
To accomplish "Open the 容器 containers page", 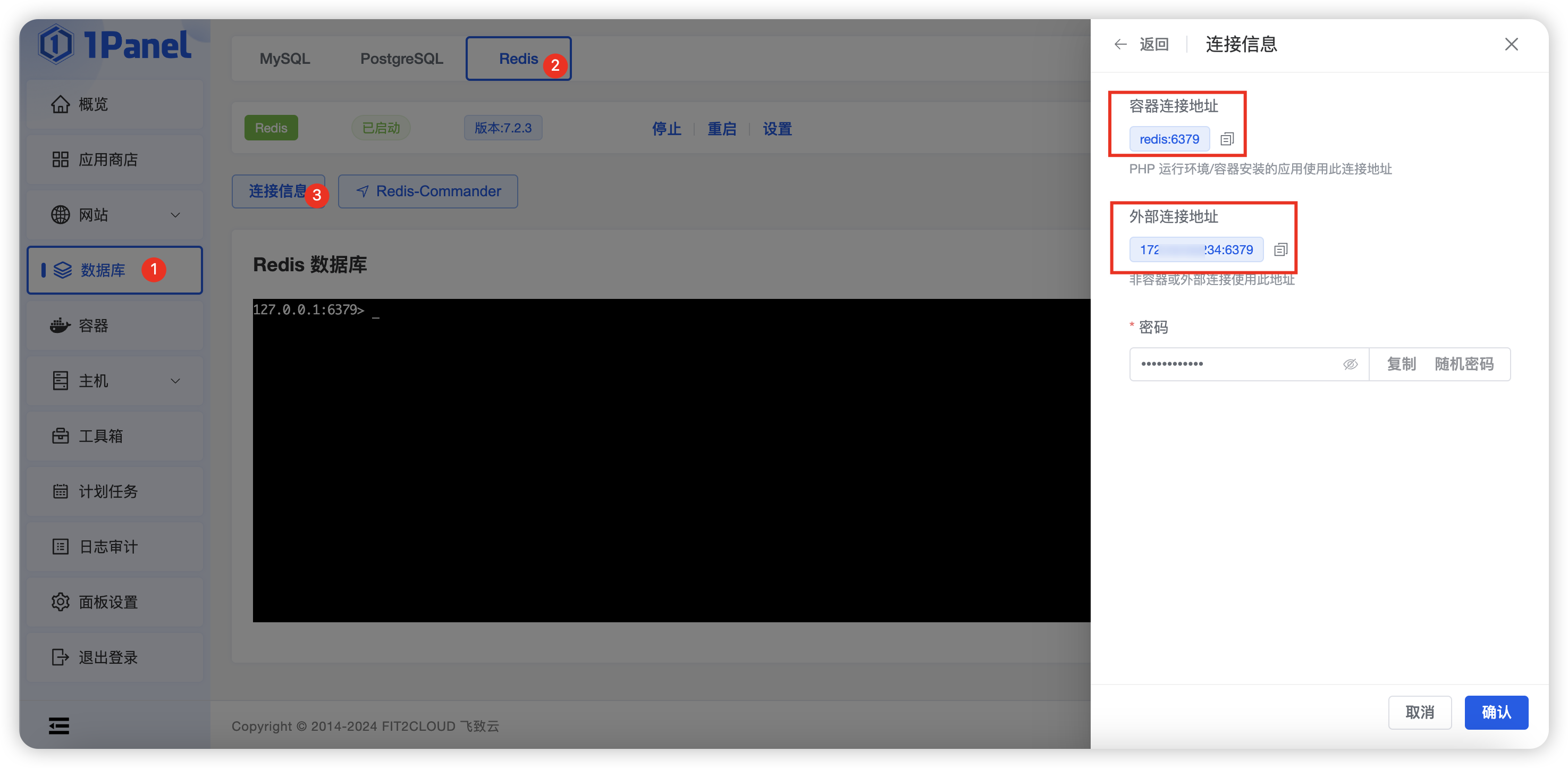I will pos(115,325).
